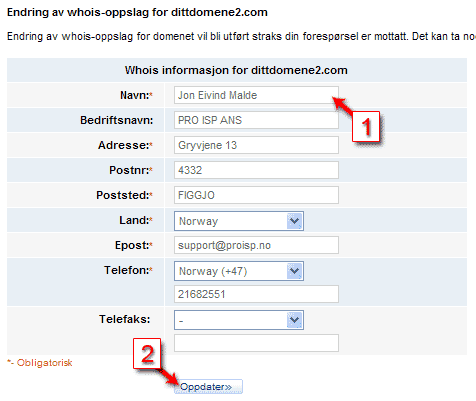Viewport: 476px width, 401px height.
Task: Focus the Adresse field showing Gryvjene 13
Action: point(256,145)
